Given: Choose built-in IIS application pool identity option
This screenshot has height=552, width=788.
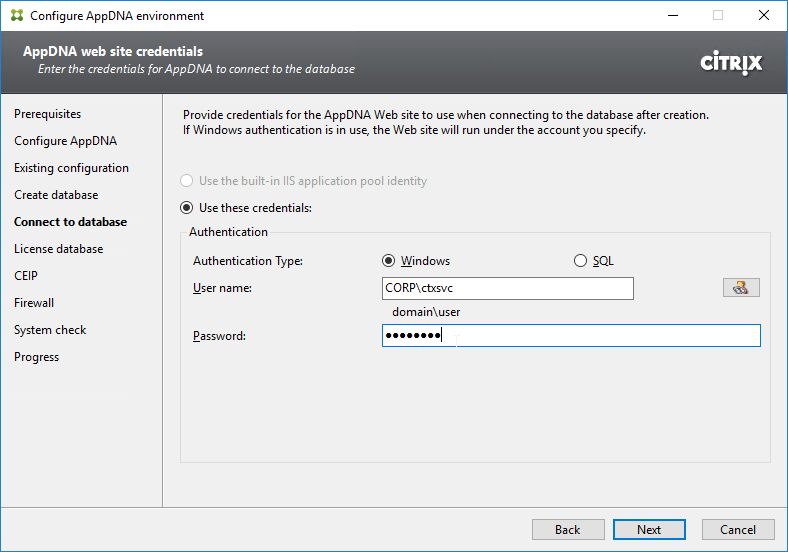Looking at the screenshot, I should (x=304, y=181).
